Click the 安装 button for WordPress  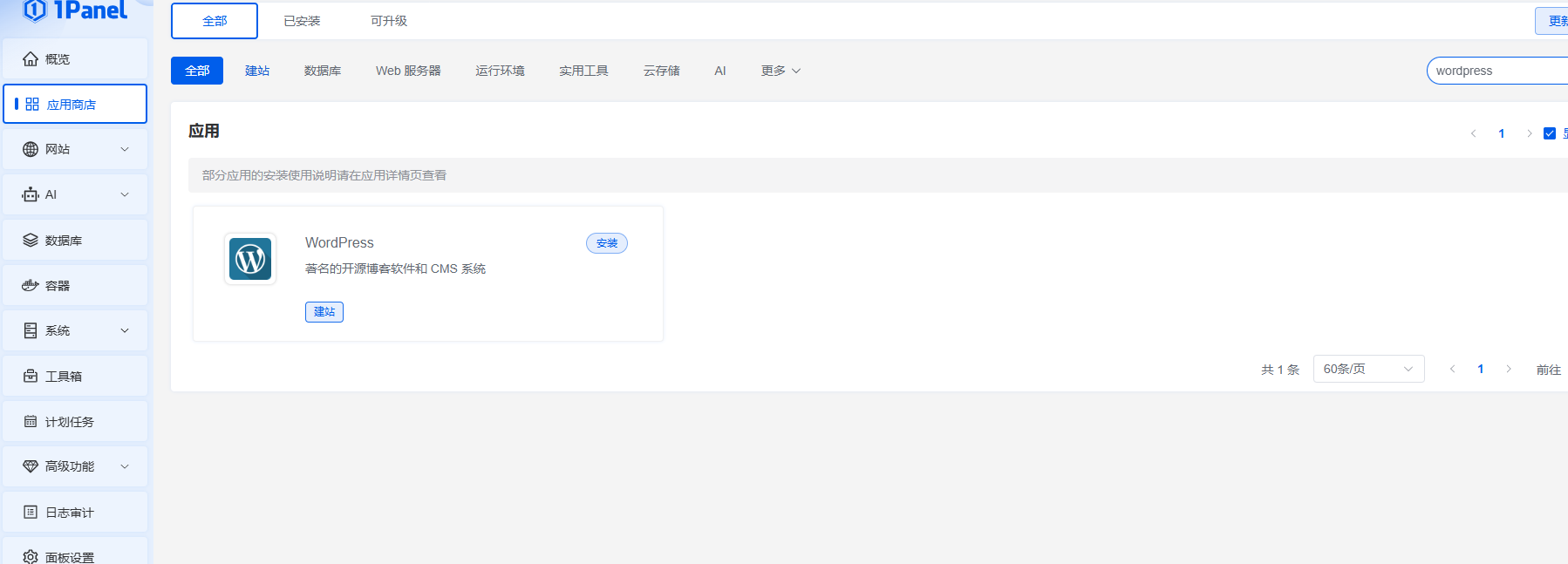coord(607,243)
